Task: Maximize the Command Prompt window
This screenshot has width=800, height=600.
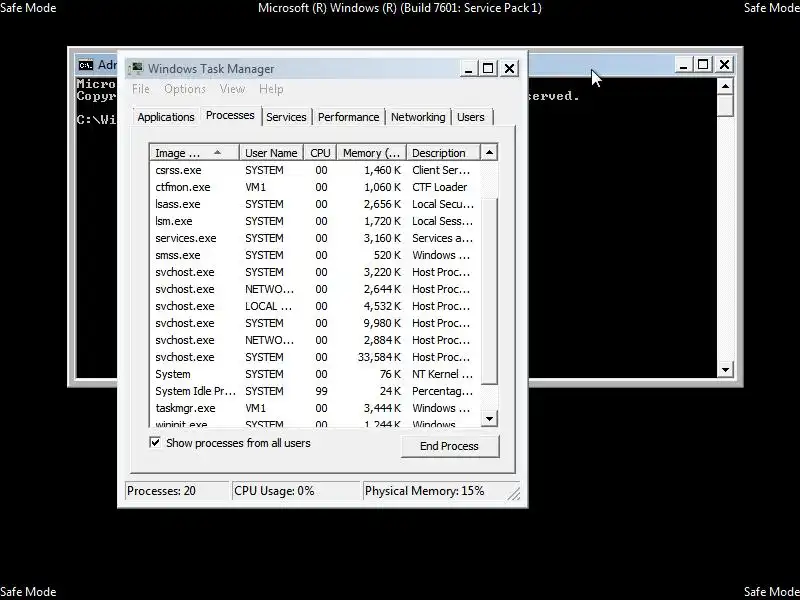Action: pyautogui.click(x=703, y=65)
